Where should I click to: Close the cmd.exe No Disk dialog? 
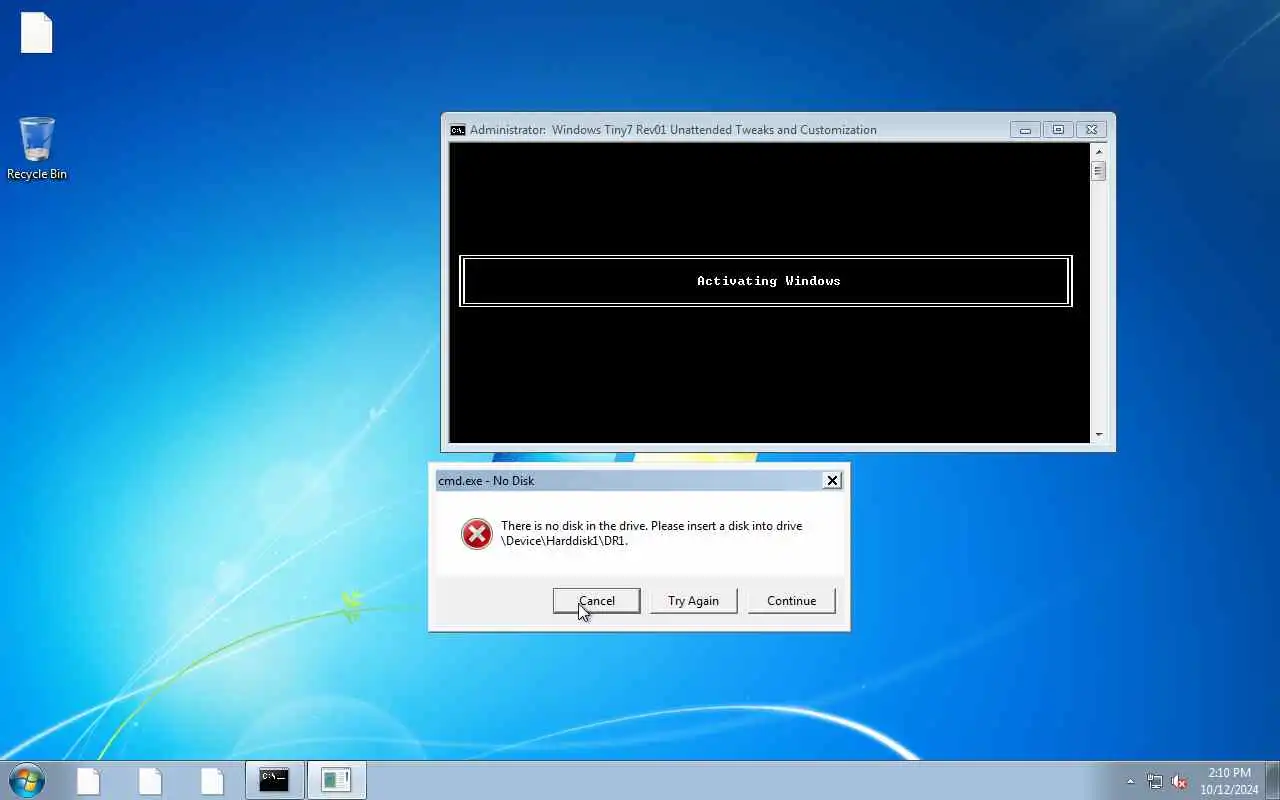click(x=832, y=481)
